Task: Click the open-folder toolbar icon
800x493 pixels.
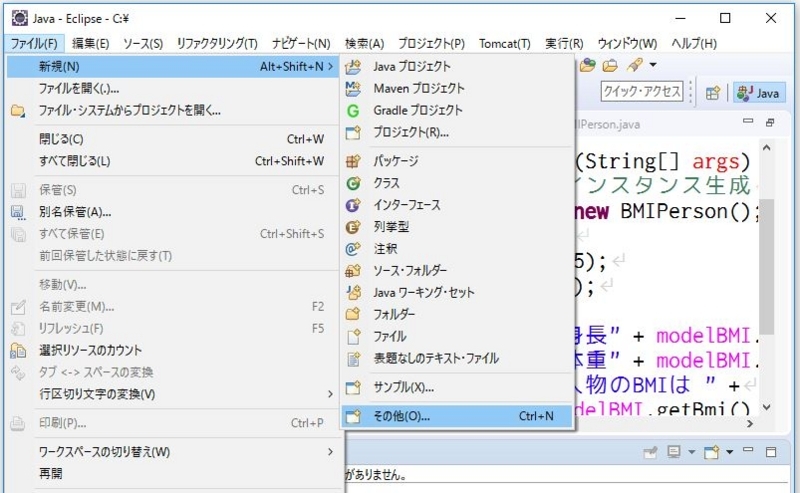Action: click(x=610, y=65)
